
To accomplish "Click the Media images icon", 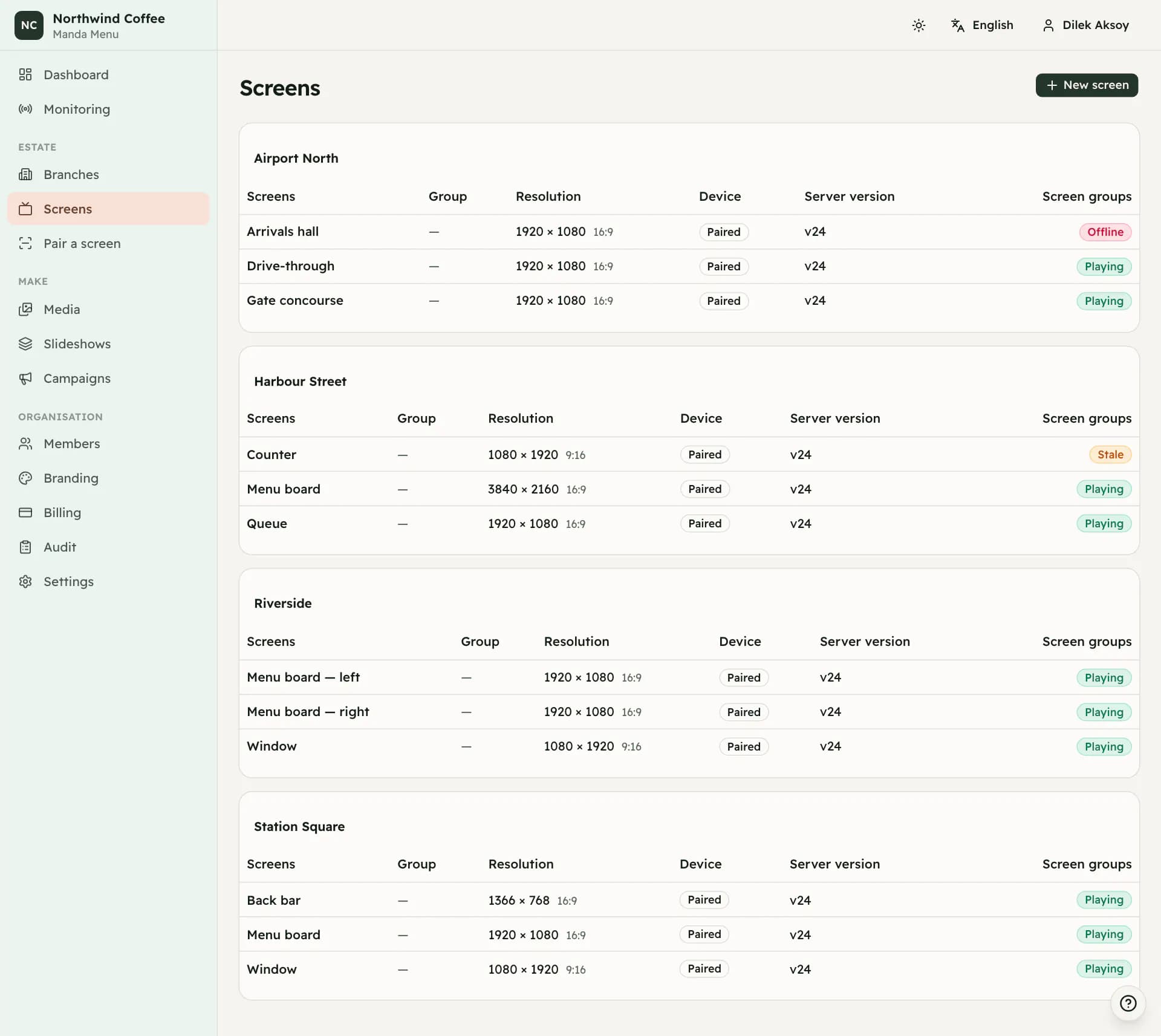I will click(x=25, y=309).
